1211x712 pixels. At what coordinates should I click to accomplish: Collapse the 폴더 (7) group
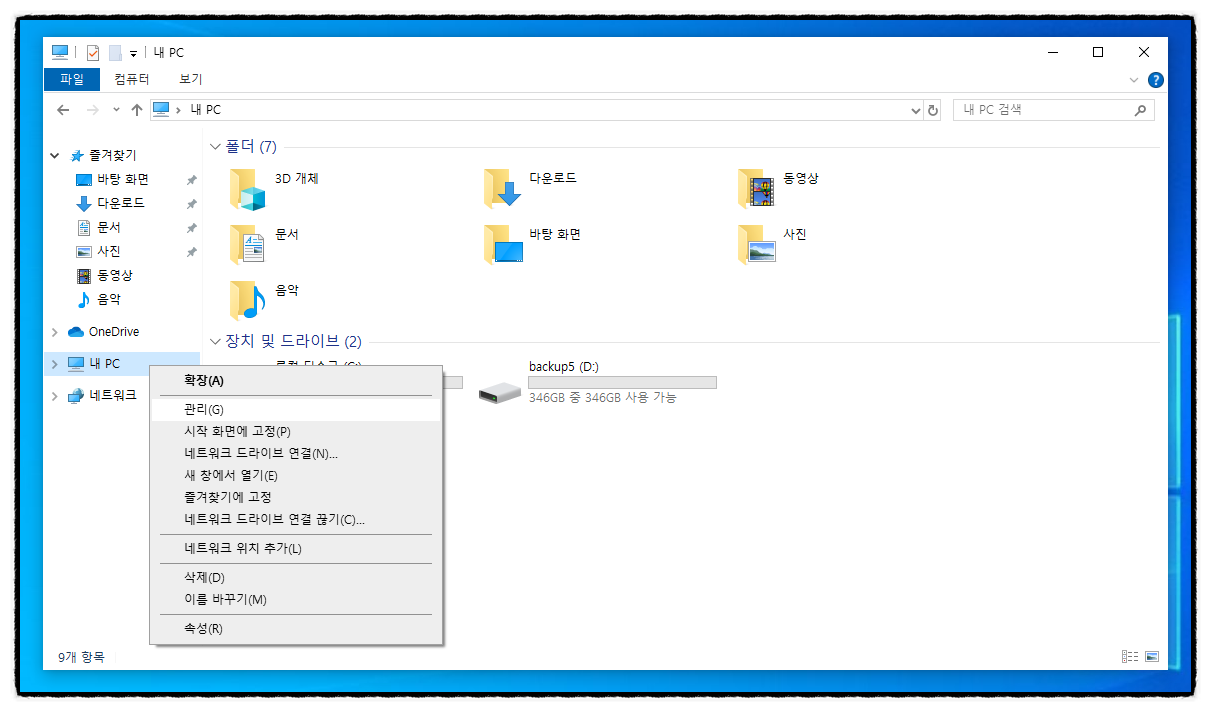tap(215, 147)
